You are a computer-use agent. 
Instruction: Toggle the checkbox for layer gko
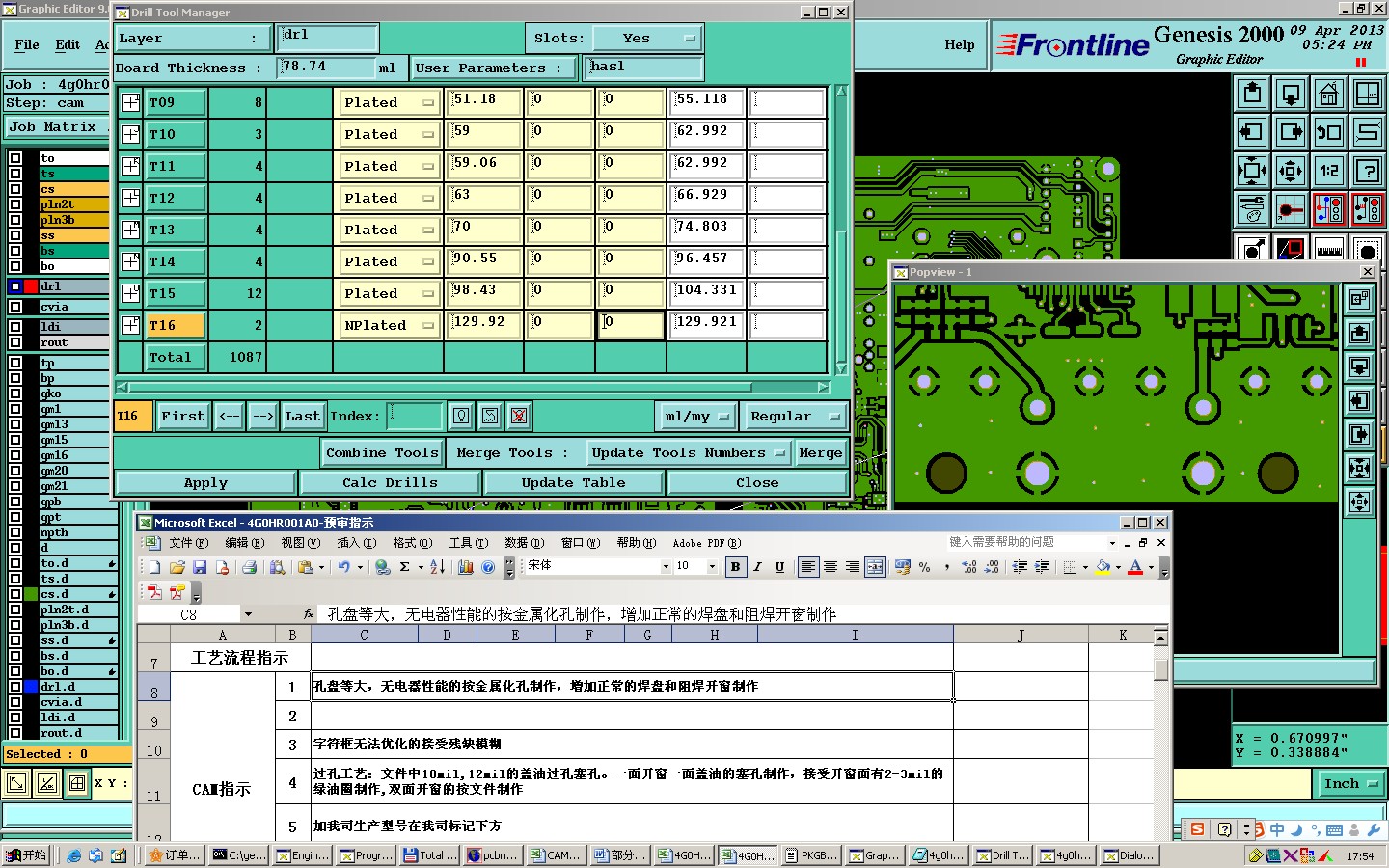15,393
